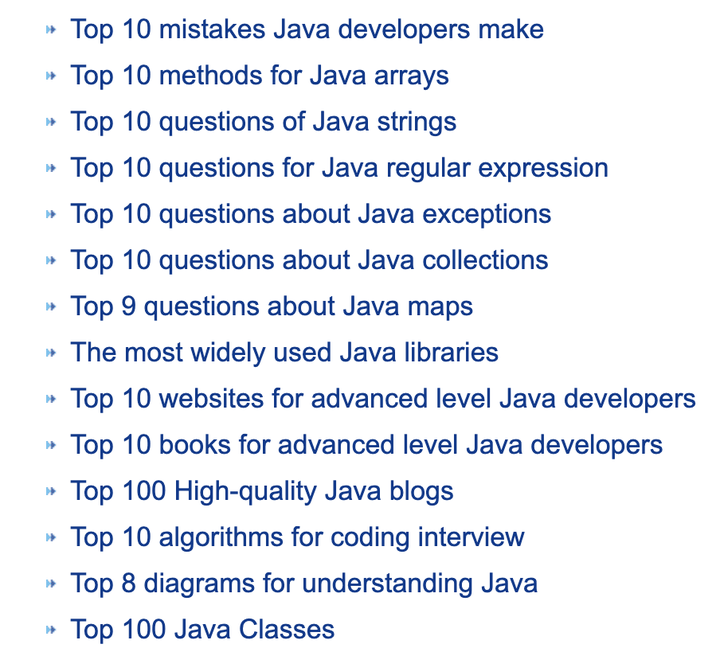Viewport: 720px width, 648px height.
Task: Click the arrow bullet next to Java strings item
Action: click(51, 122)
